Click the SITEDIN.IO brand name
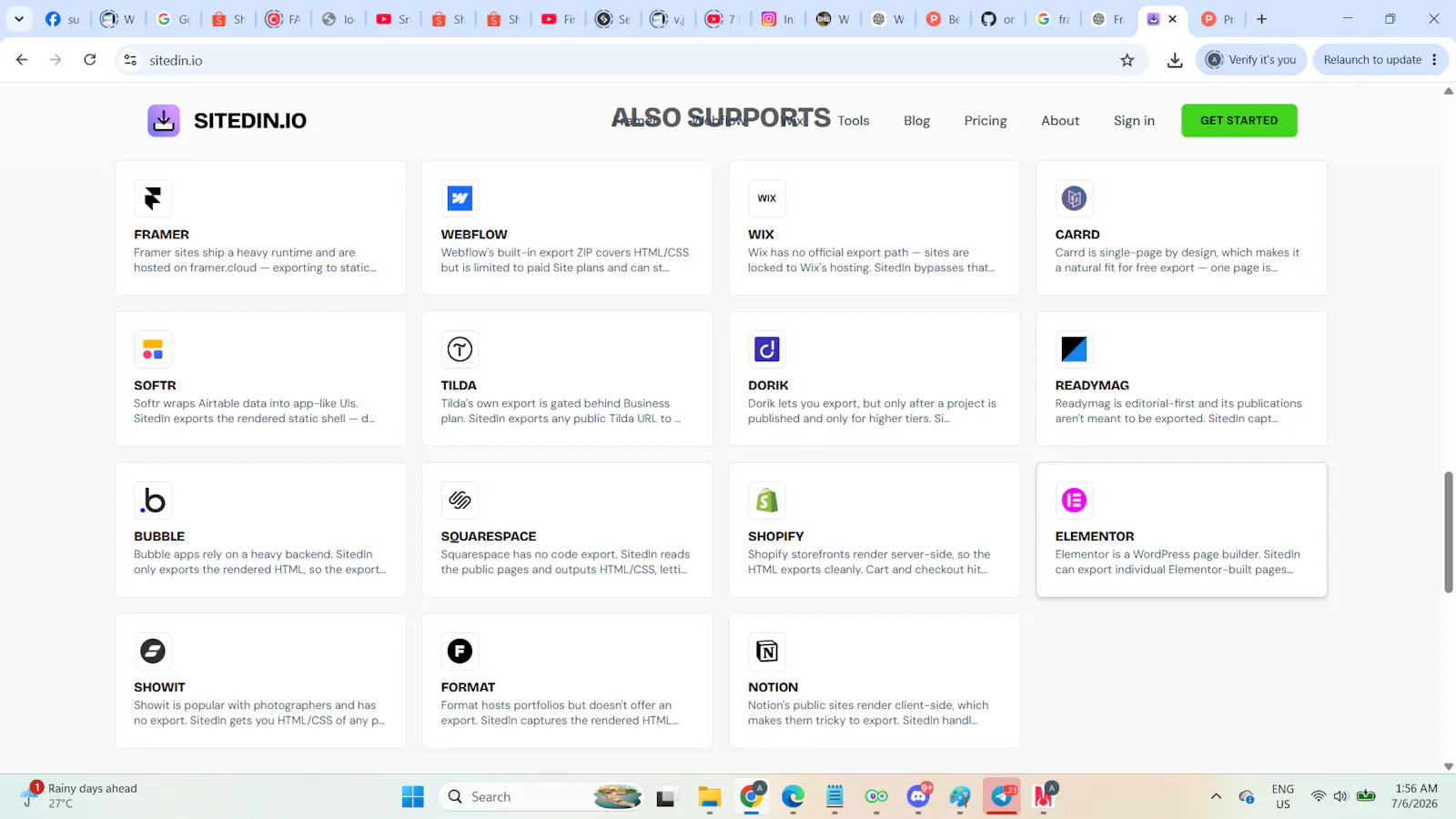The image size is (1456, 819). coord(250,120)
